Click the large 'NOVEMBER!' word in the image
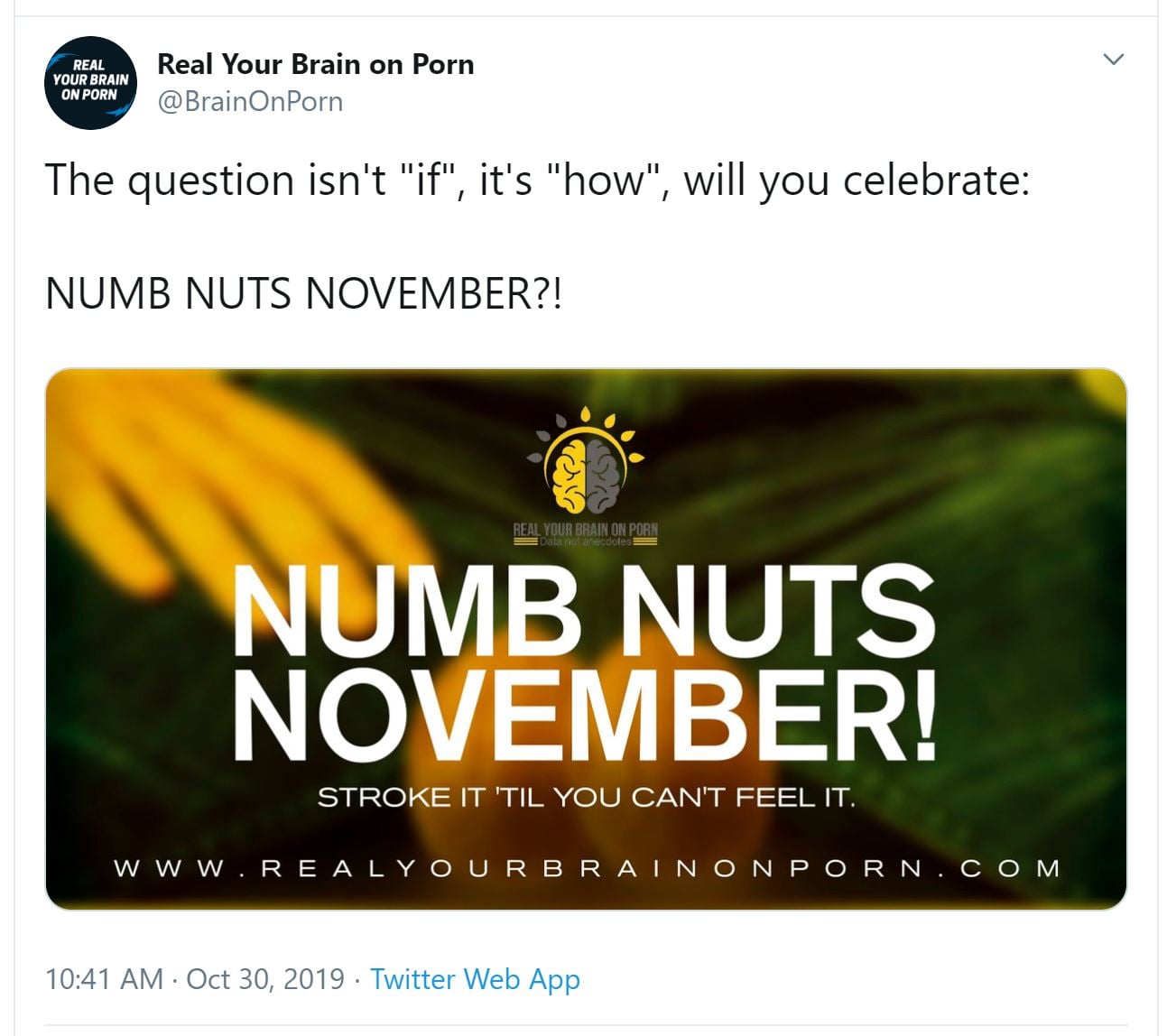The height and width of the screenshot is (1036, 1167). coord(584,713)
